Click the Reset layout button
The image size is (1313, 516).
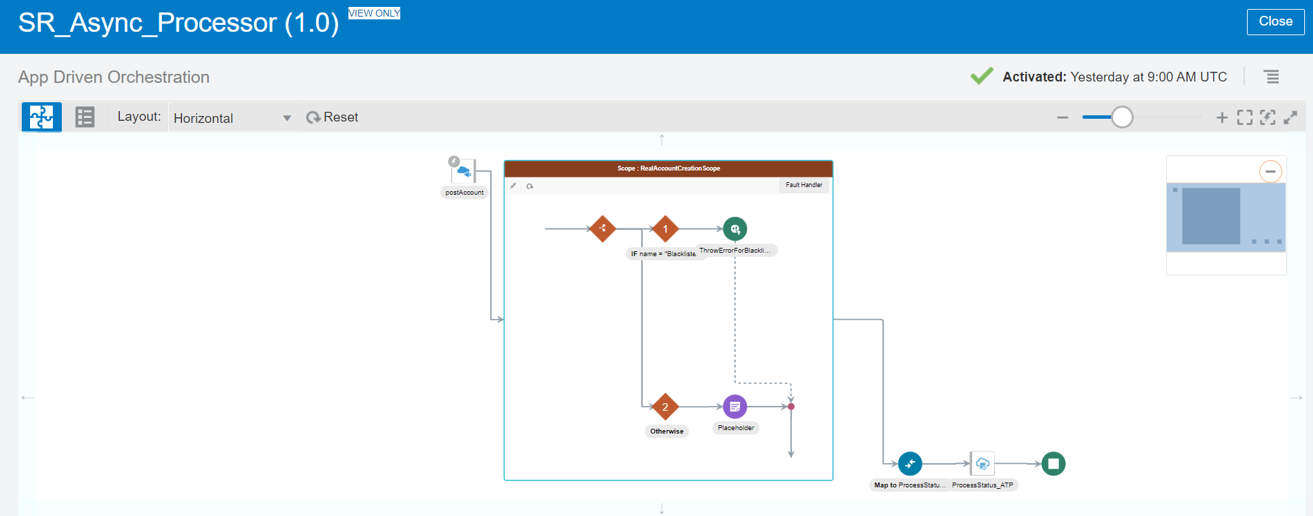coord(332,117)
